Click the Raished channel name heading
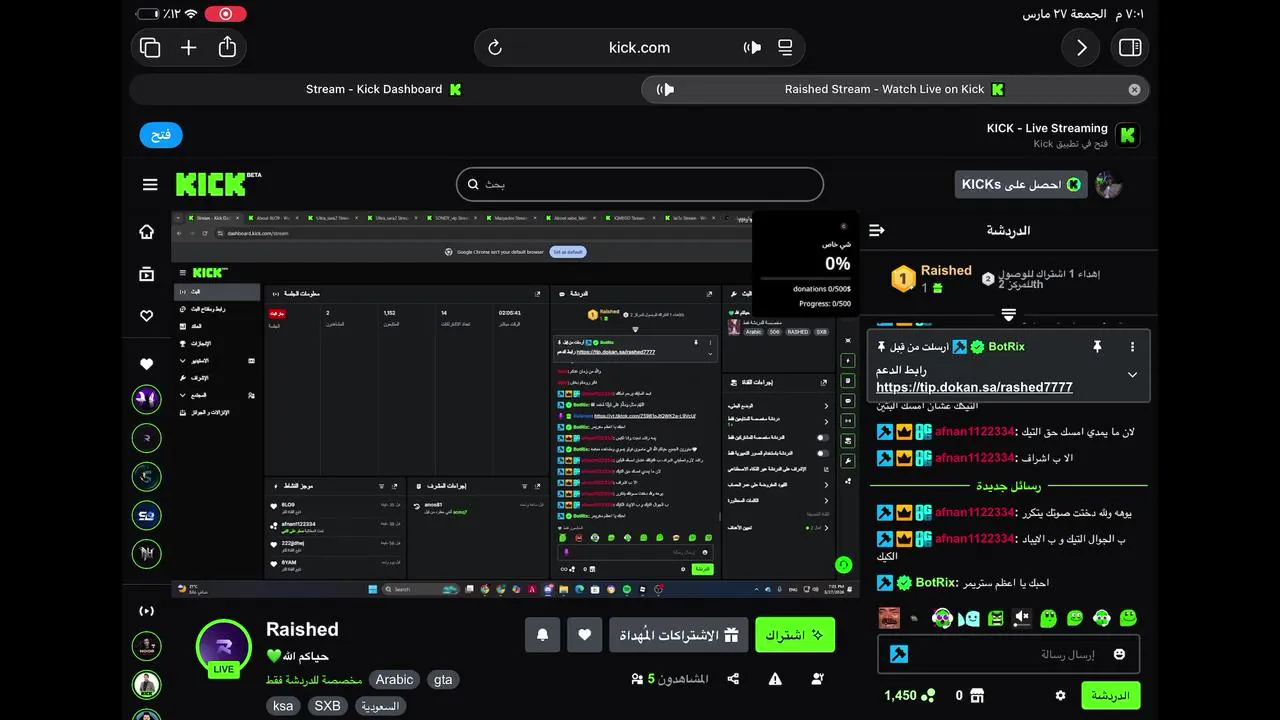Screen dimensions: 1280x720 coord(302,629)
